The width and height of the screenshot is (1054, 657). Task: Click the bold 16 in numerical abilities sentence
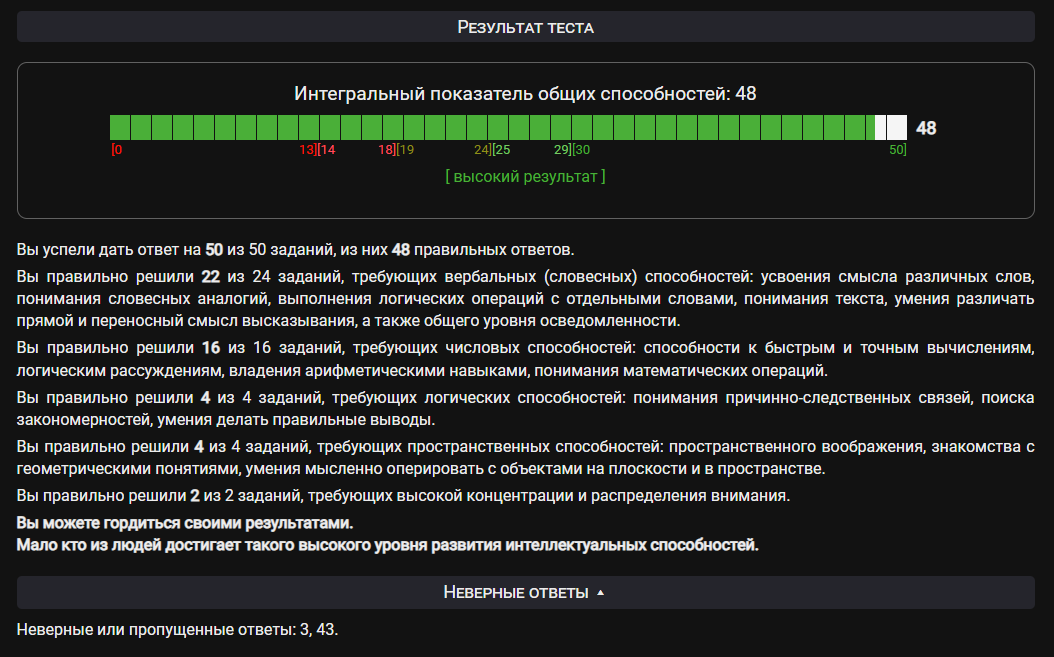pyautogui.click(x=210, y=348)
